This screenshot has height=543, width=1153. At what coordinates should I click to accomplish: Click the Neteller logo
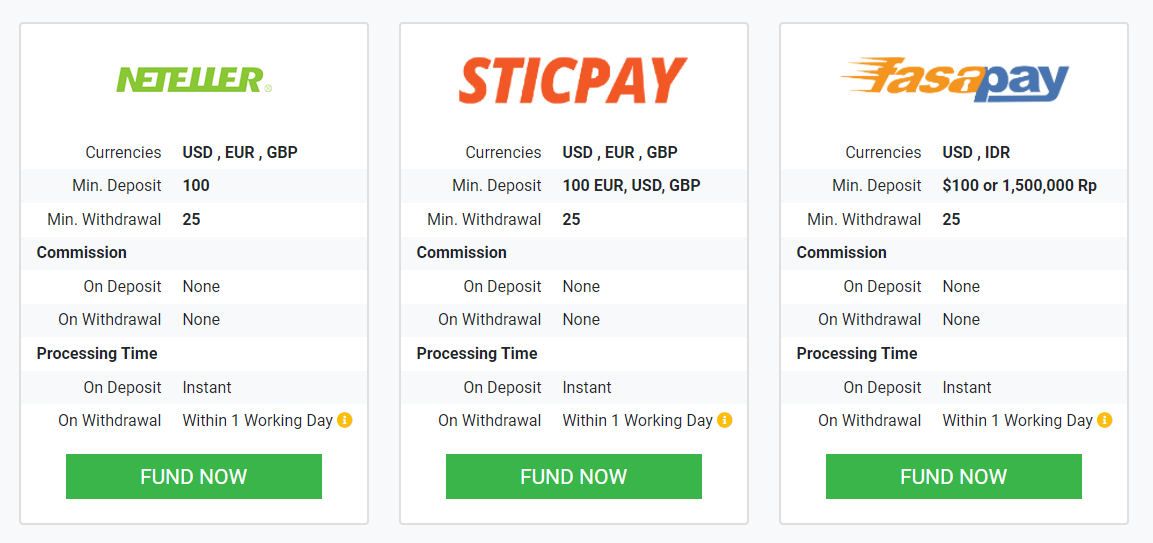coord(194,80)
